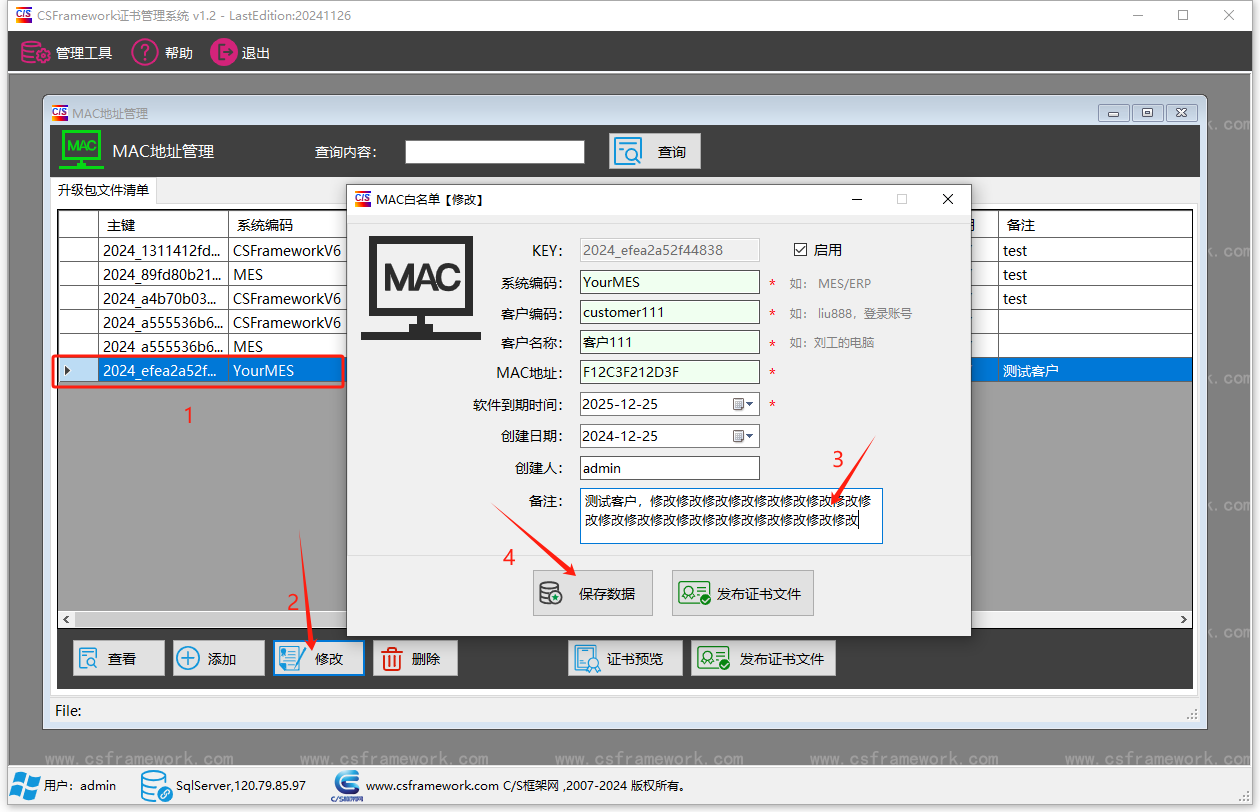This screenshot has width=1260, height=812.
Task: Click the 查看 button
Action: (x=118, y=658)
